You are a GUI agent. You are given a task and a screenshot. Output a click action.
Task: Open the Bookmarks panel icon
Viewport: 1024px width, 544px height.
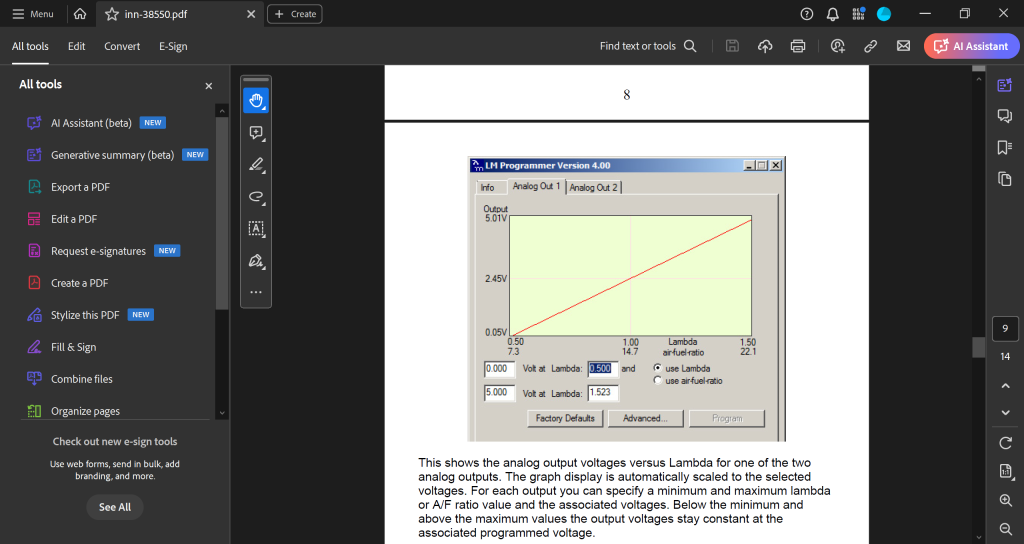coord(1004,148)
